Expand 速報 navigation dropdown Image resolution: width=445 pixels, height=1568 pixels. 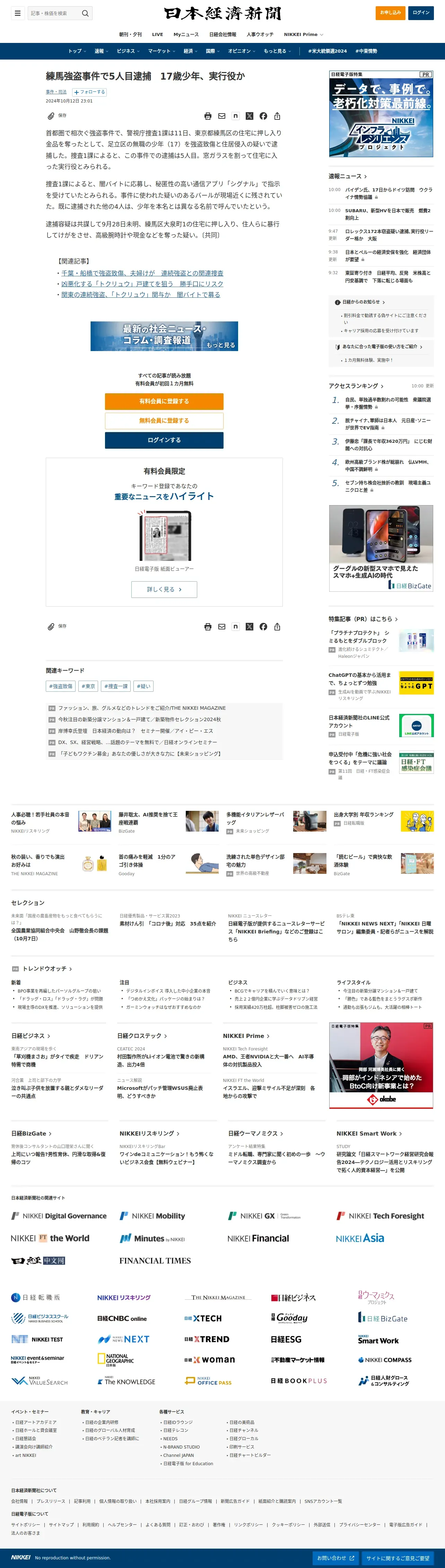101,51
